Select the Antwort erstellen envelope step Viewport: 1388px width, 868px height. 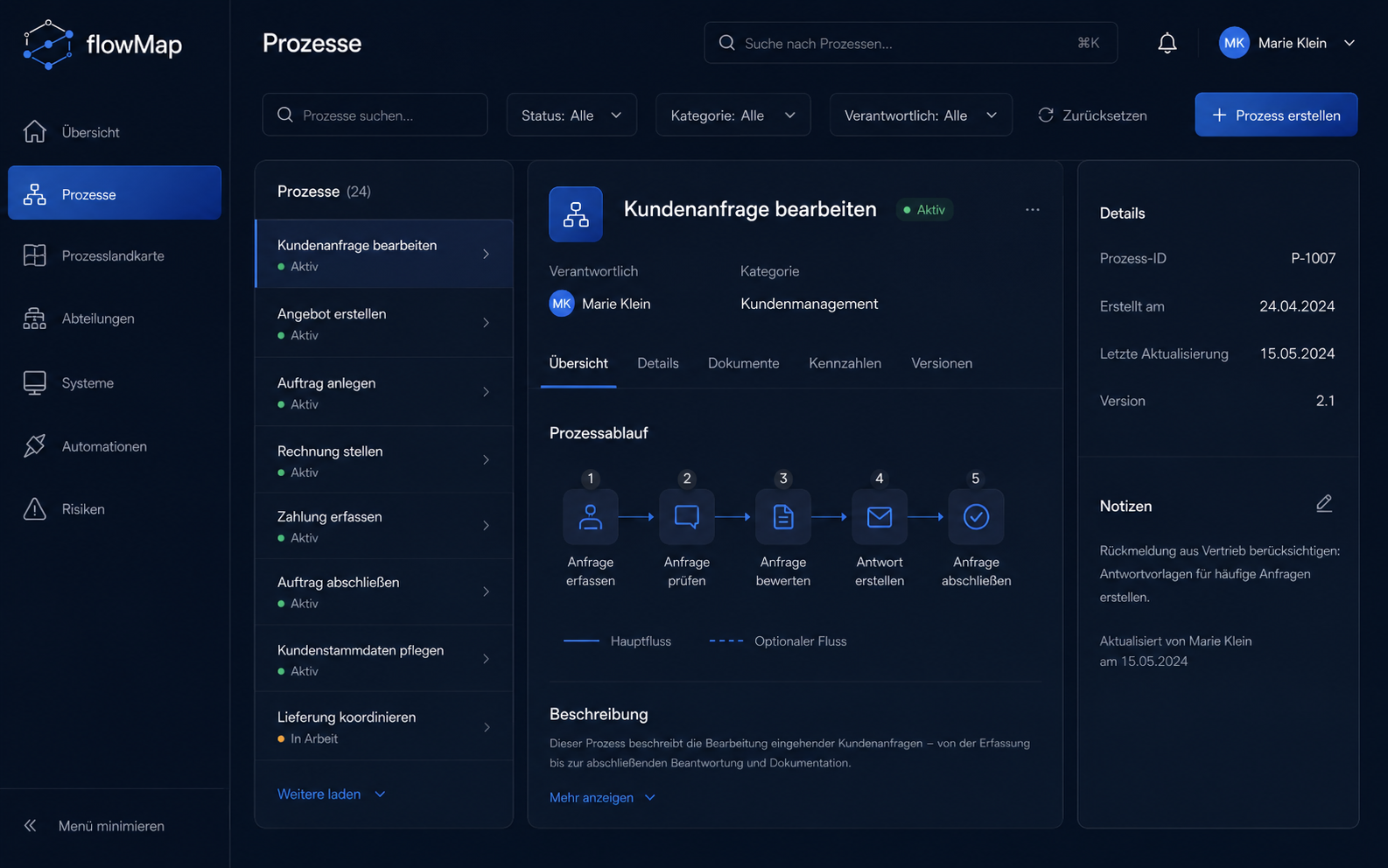click(x=880, y=517)
